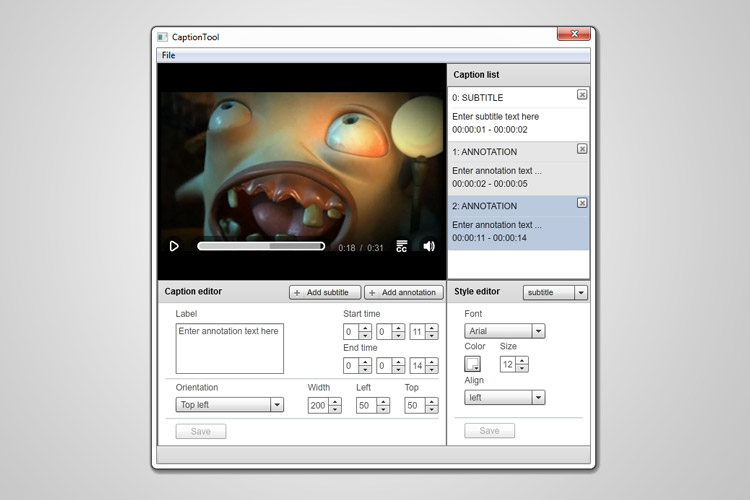Image resolution: width=750 pixels, height=500 pixels.
Task: Close the CaptionTool window
Action: [x=574, y=33]
